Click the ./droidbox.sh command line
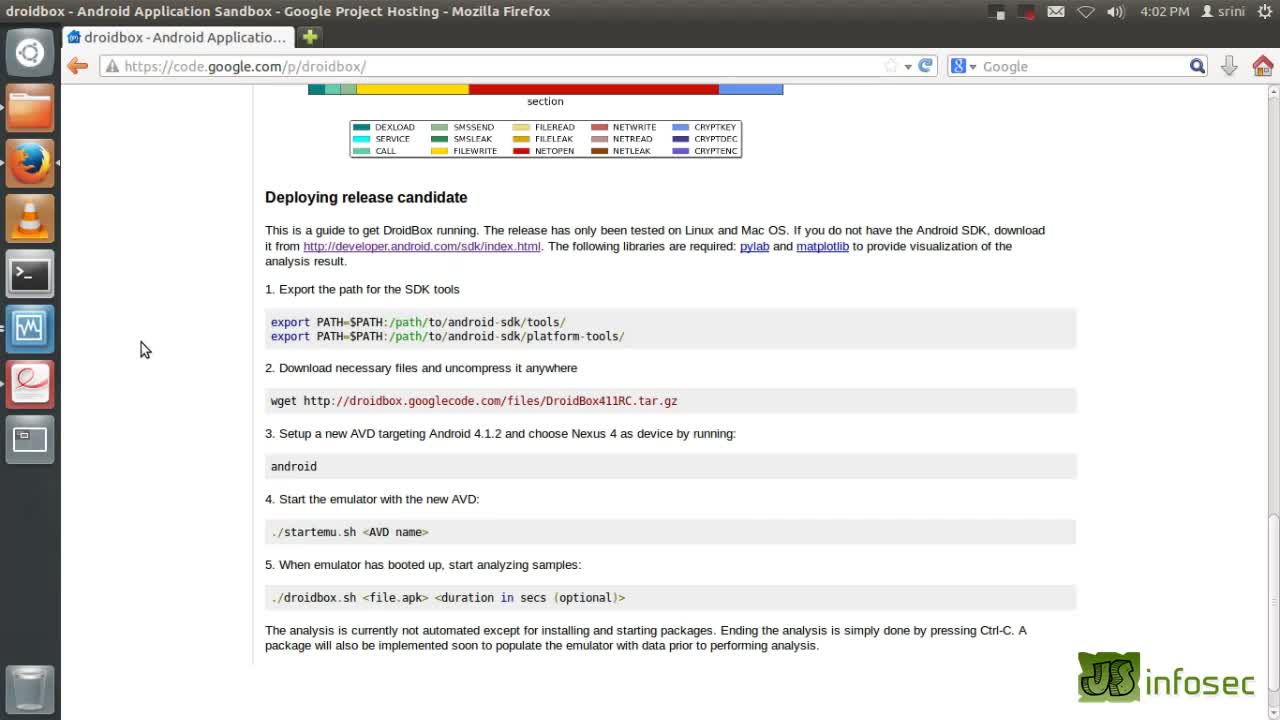The image size is (1280, 720). coord(448,598)
